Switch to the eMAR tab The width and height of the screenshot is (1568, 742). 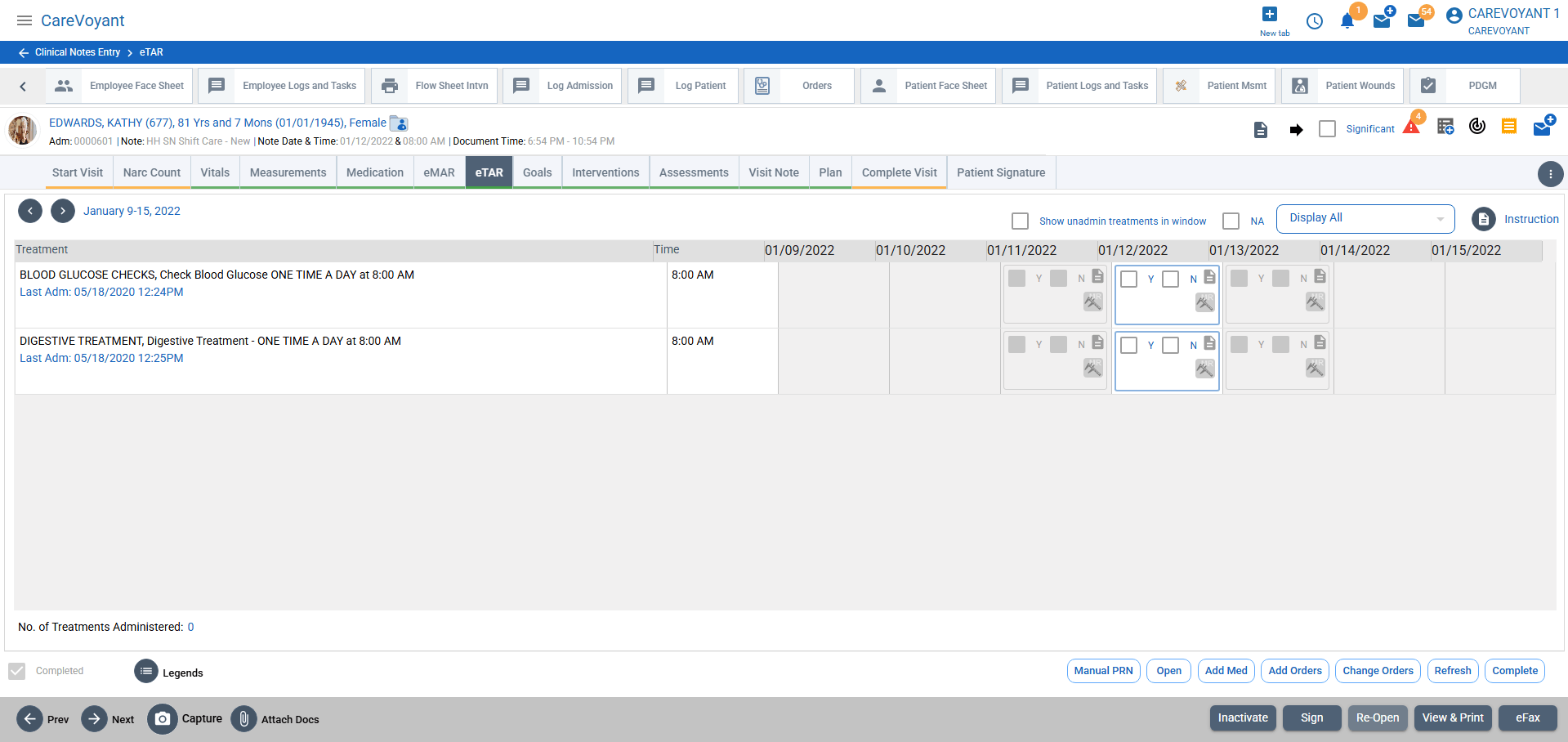coord(440,172)
